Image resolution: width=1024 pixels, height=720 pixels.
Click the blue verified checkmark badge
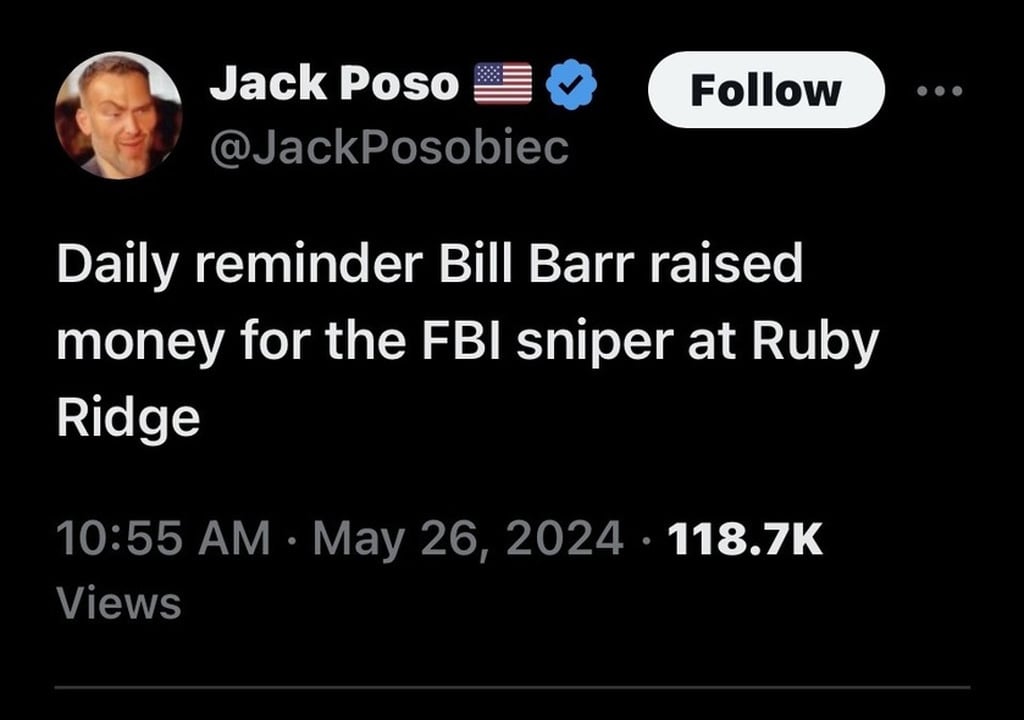coord(573,85)
